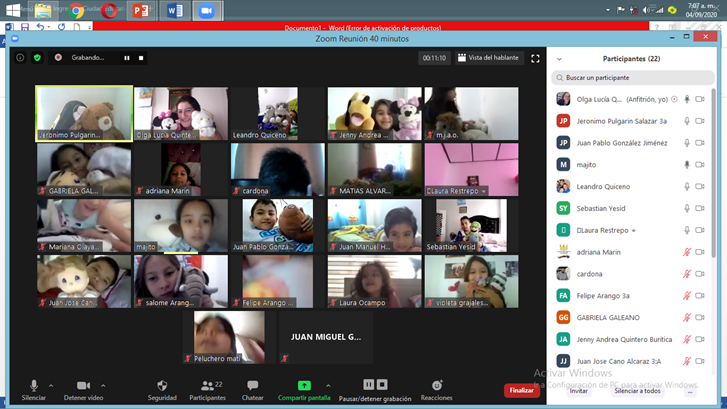Click the green Compartir pantalla icon
Viewport: 727px width, 409px height.
click(304, 386)
